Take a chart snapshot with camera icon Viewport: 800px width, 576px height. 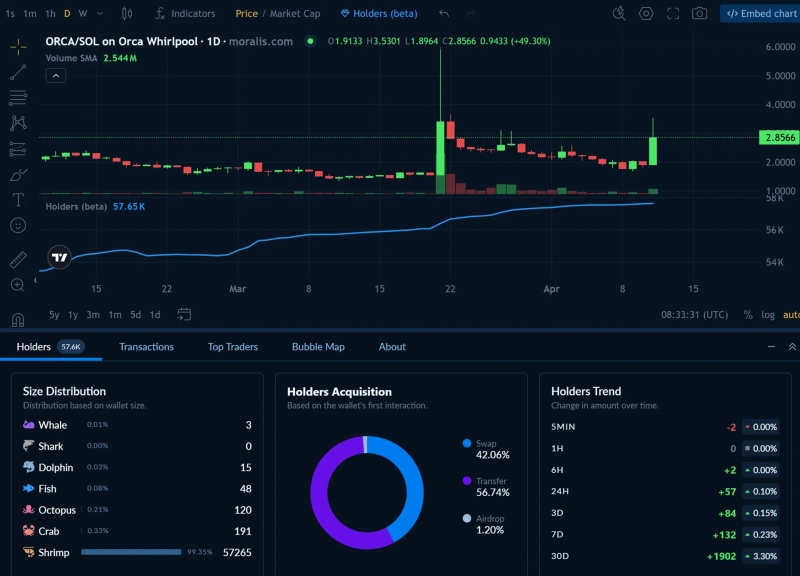[700, 14]
